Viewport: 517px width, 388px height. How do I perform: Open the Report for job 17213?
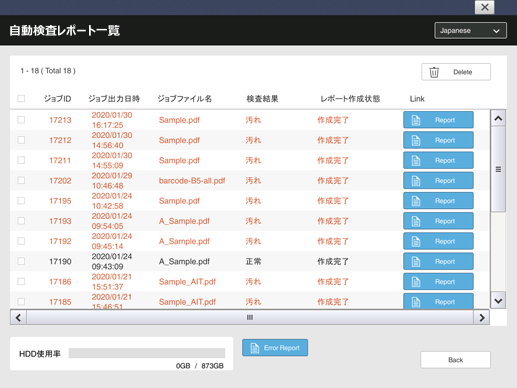click(x=438, y=120)
